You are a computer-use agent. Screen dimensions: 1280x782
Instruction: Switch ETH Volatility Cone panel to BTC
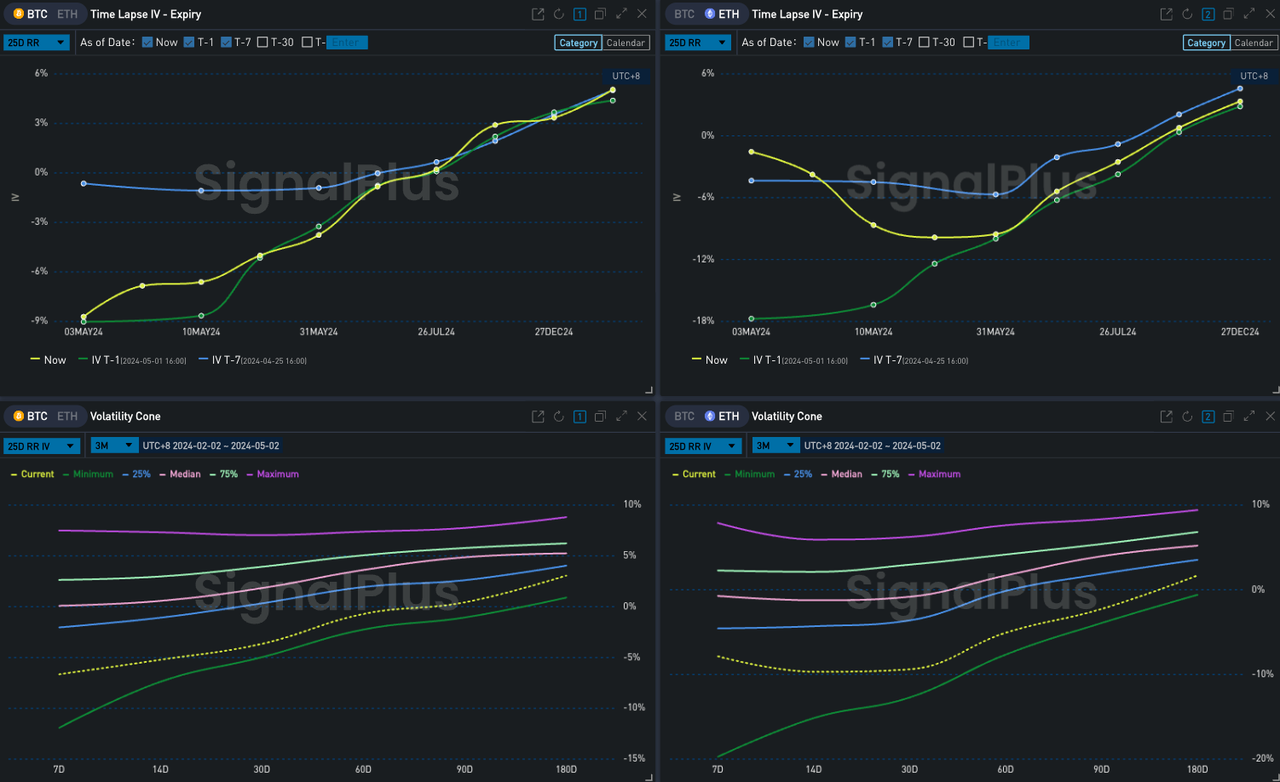click(684, 416)
